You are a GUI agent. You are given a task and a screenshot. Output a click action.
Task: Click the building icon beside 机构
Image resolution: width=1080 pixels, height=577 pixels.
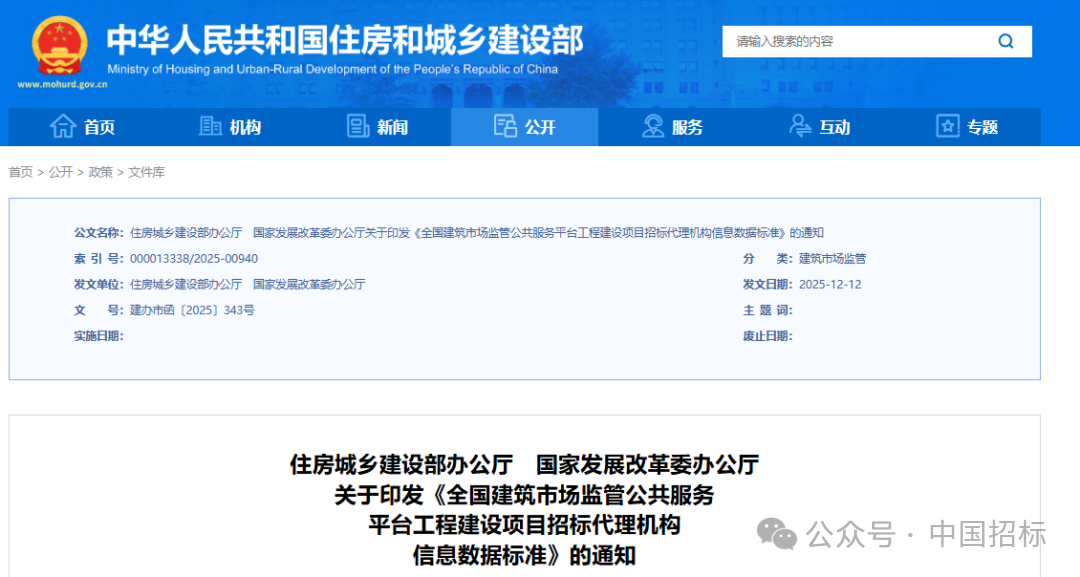210,126
